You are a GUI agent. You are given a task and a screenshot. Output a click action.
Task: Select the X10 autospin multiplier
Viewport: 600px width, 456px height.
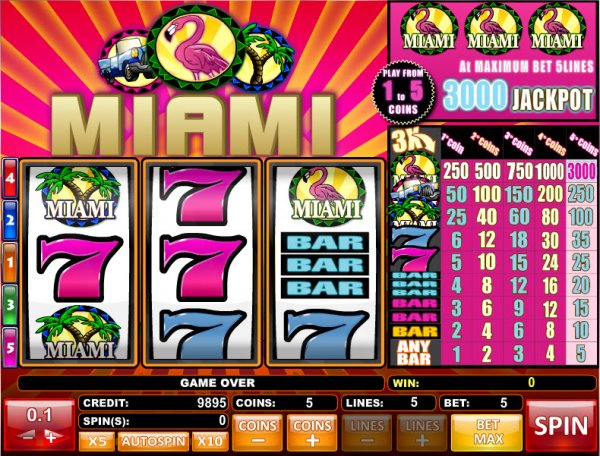pos(210,441)
